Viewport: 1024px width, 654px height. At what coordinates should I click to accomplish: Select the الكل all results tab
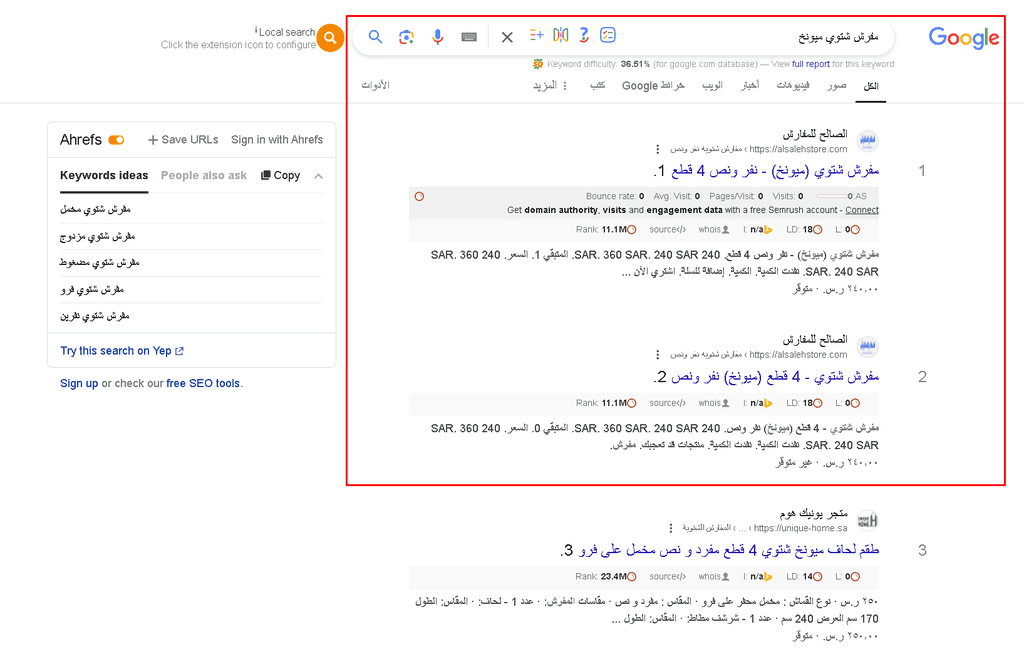point(871,86)
